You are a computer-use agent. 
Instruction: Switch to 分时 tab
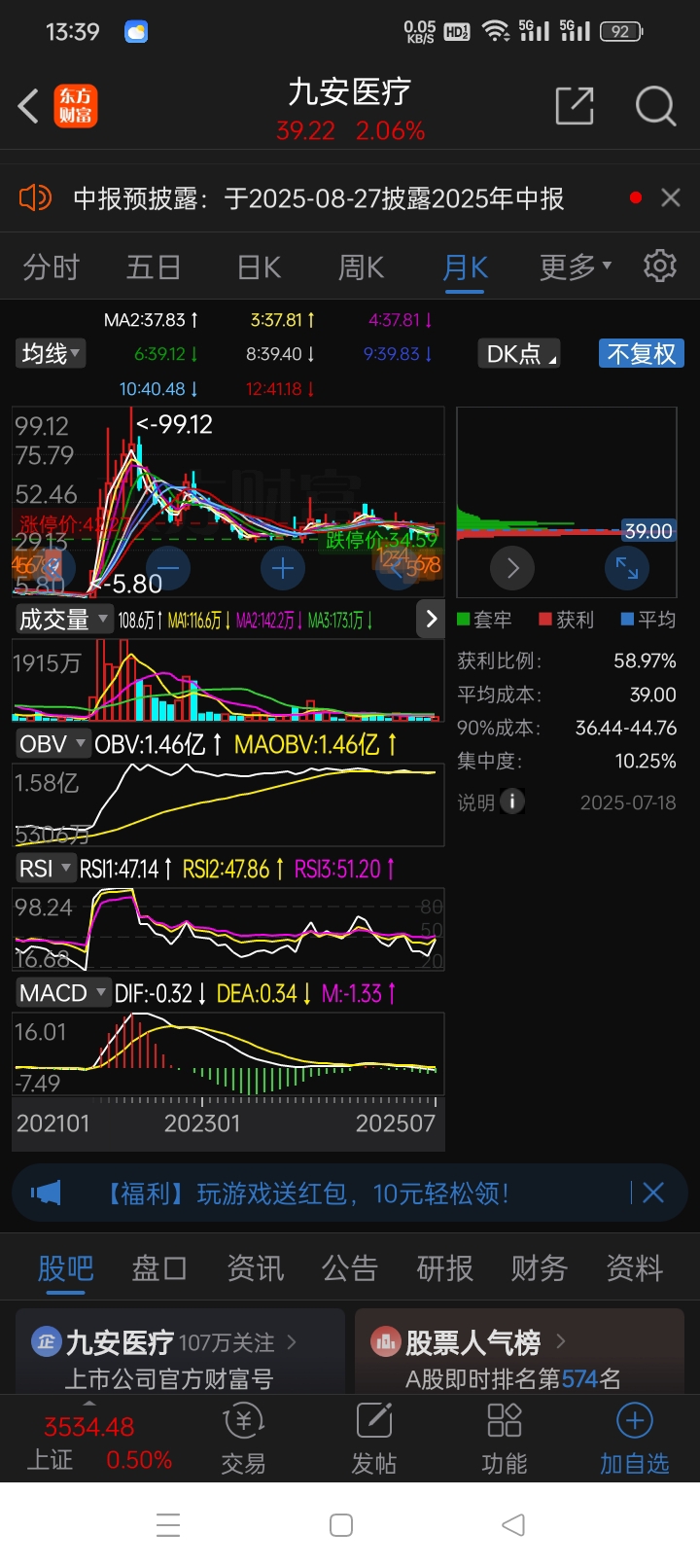(51, 266)
